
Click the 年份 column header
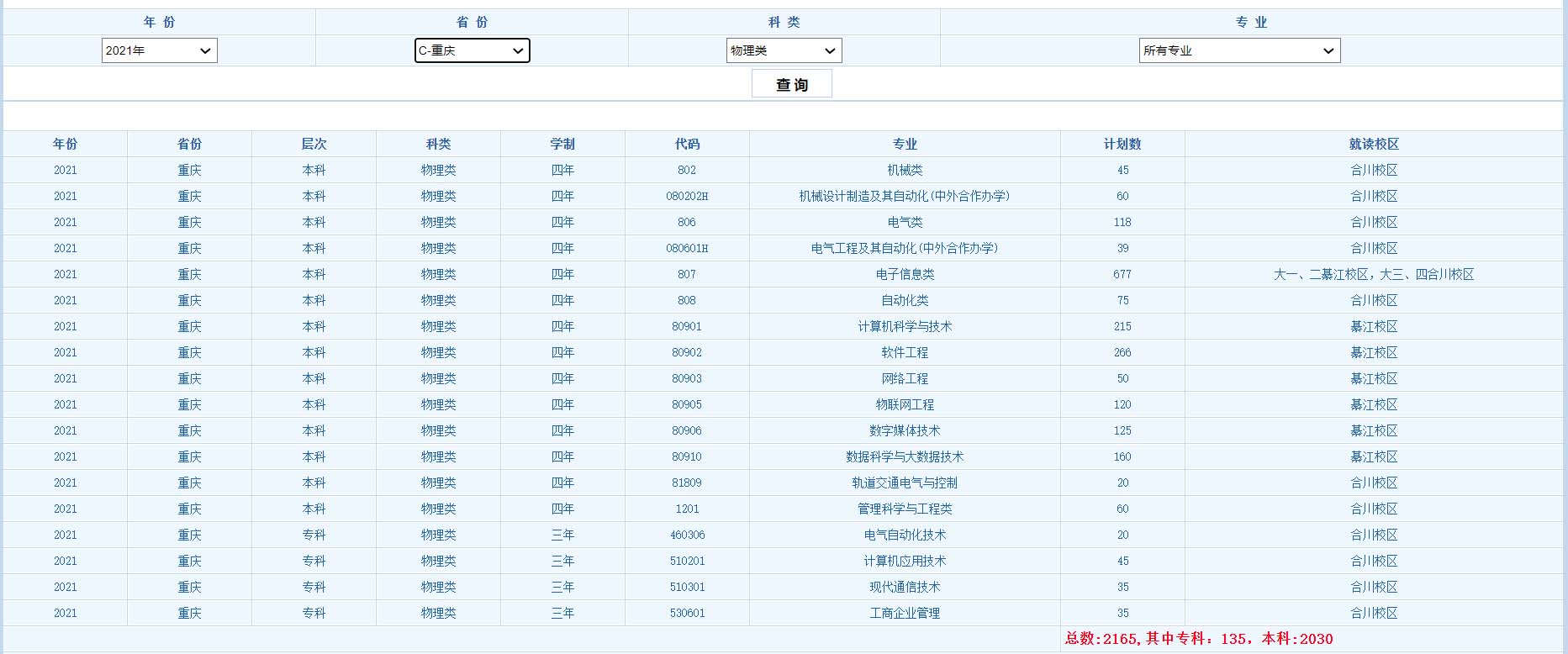66,144
